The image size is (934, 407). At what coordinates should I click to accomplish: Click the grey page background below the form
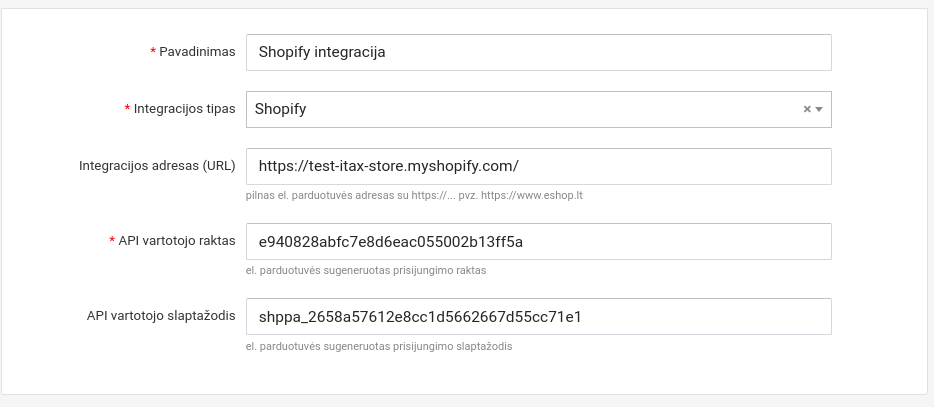click(x=467, y=401)
